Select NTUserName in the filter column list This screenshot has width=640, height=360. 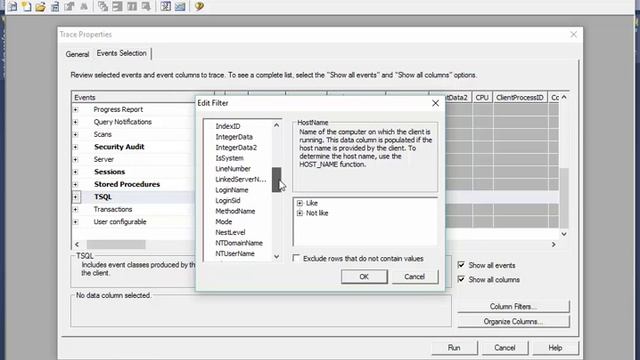pos(235,254)
